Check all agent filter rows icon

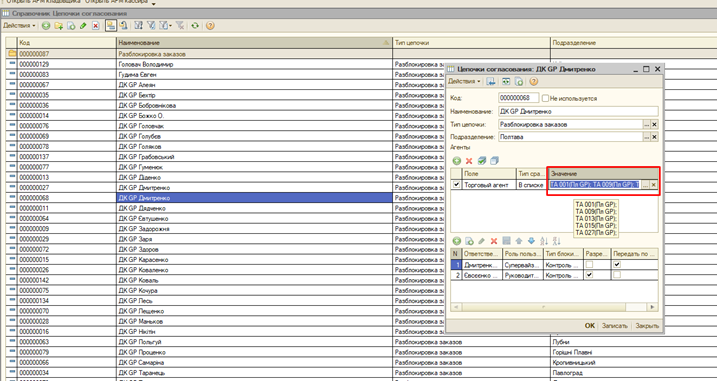pyautogui.click(x=482, y=161)
